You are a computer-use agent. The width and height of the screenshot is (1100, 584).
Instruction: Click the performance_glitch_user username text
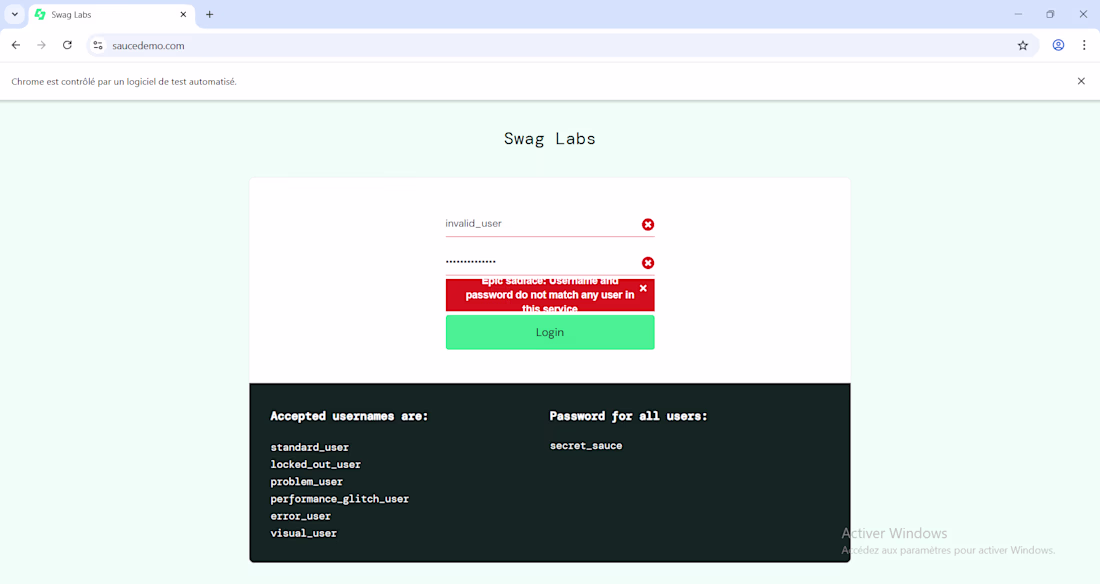(x=340, y=499)
